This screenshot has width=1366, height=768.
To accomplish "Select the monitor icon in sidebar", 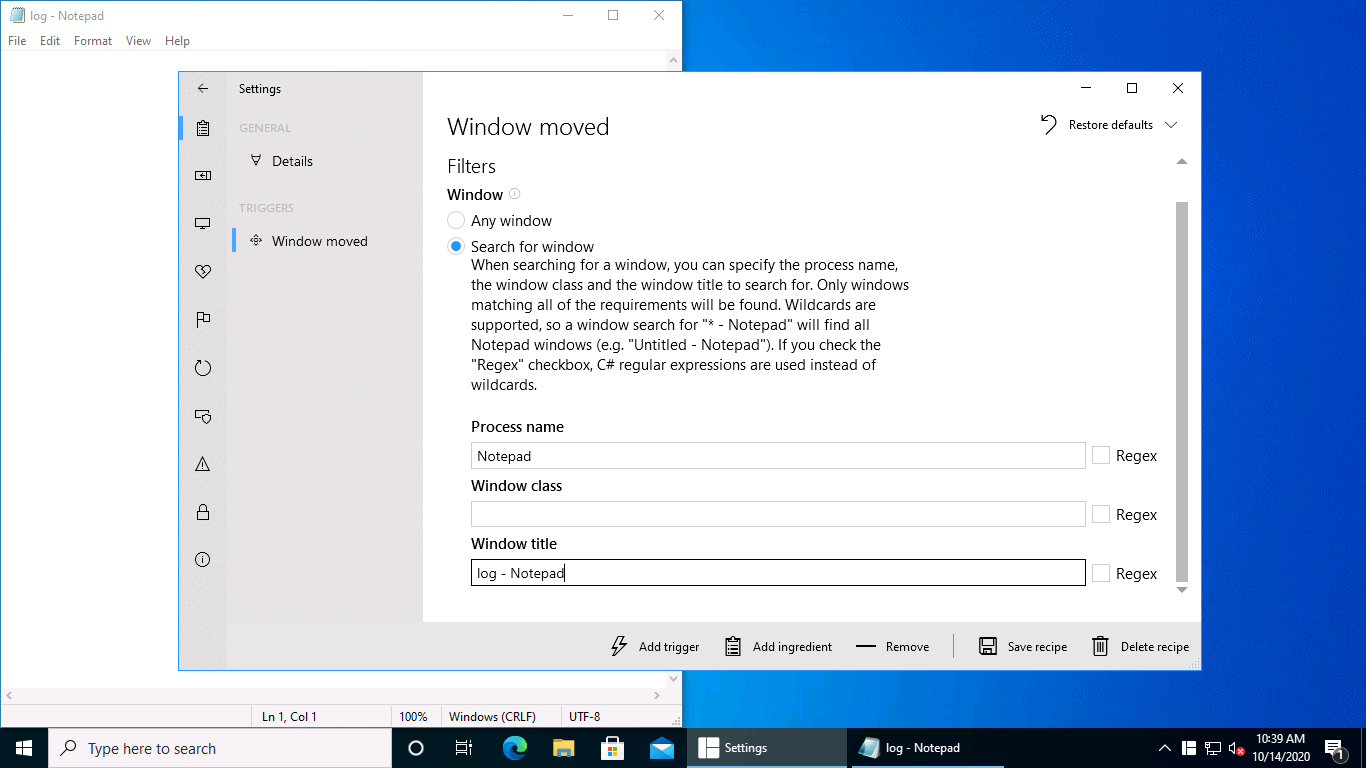I will point(203,224).
